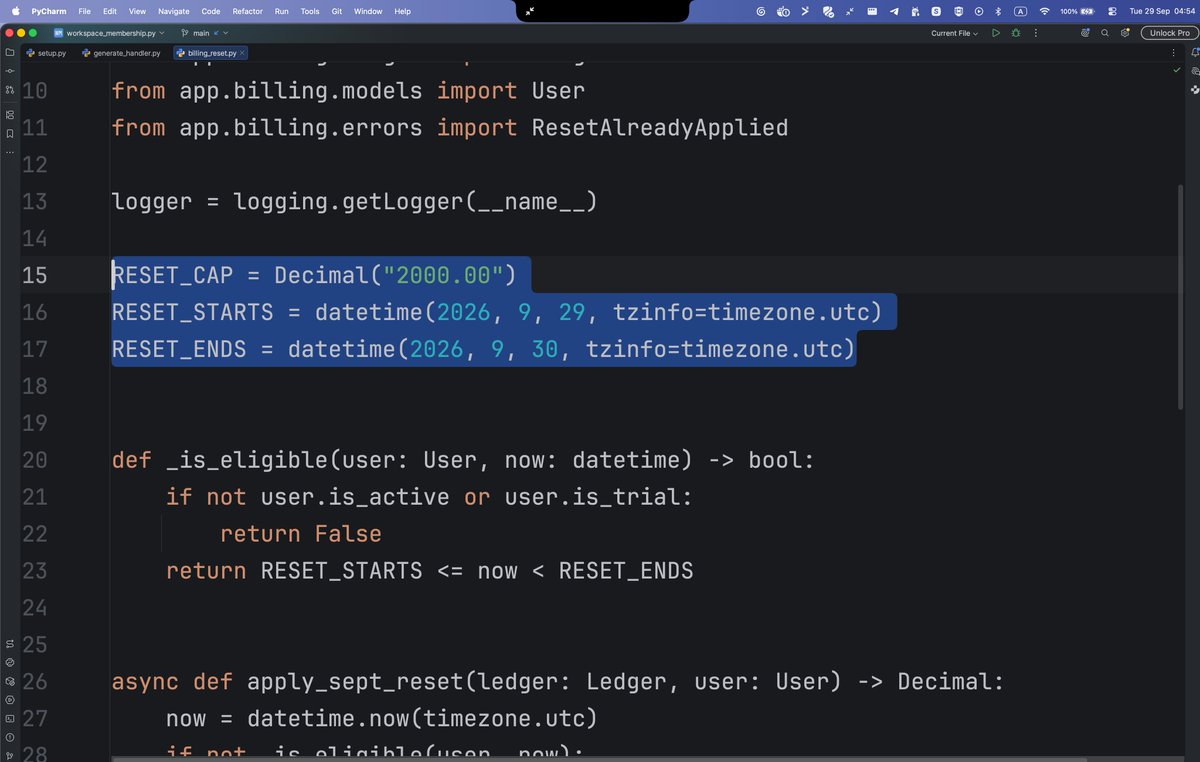Open the AI assistant toolbar icon
The height and width of the screenshot is (762, 1200).
coord(1085,33)
